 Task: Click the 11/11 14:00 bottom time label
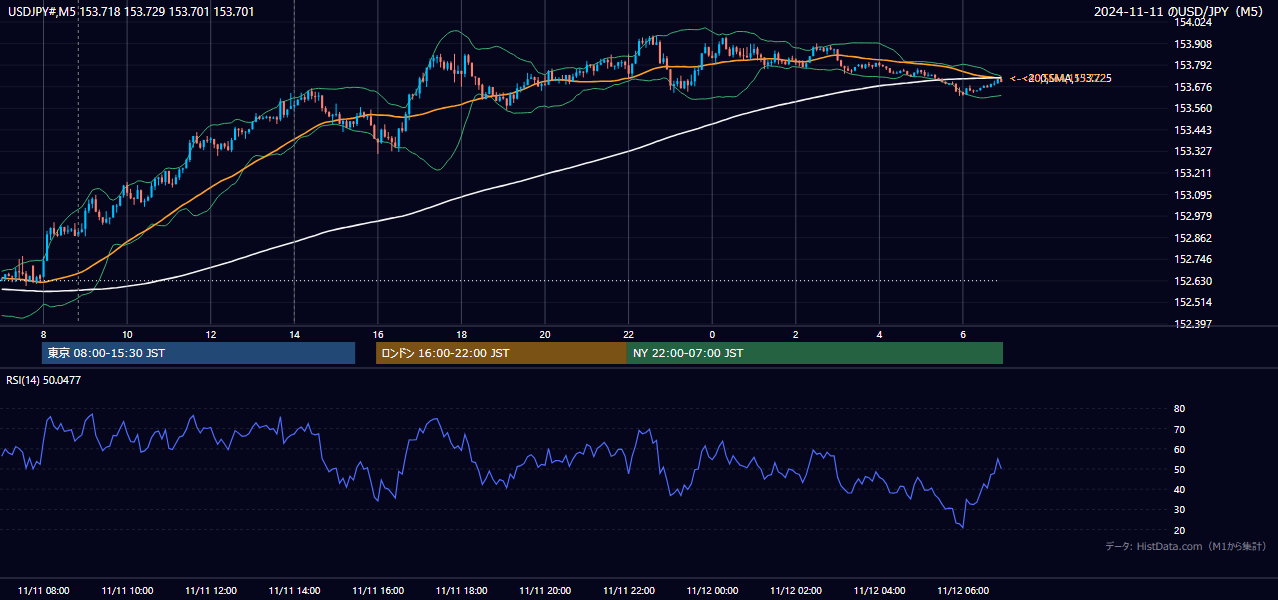(294, 591)
